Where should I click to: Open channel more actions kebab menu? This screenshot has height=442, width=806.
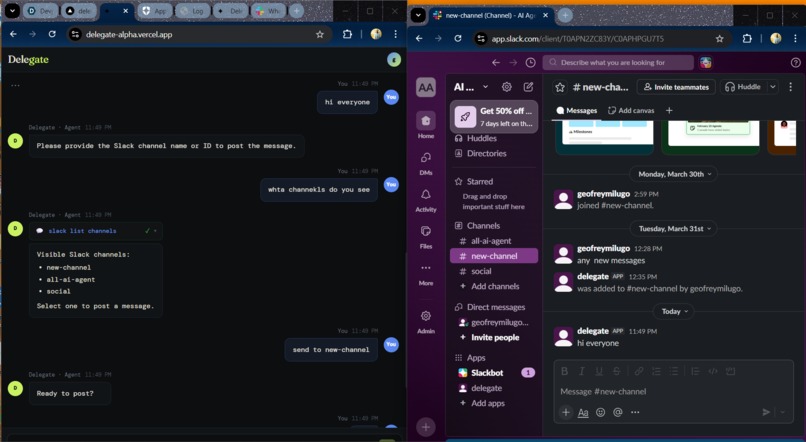pyautogui.click(x=791, y=87)
